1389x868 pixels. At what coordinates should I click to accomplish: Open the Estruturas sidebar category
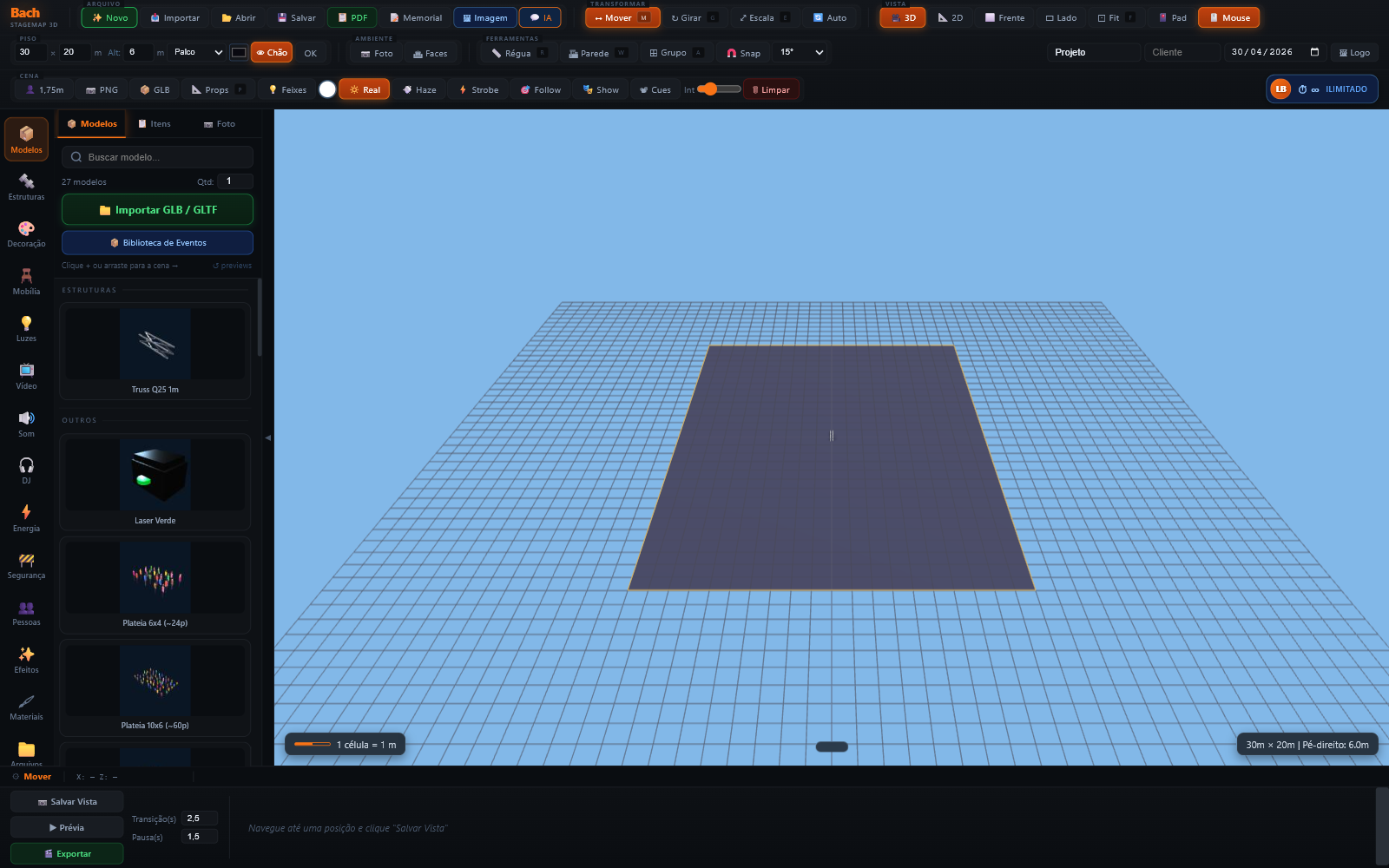click(x=26, y=187)
